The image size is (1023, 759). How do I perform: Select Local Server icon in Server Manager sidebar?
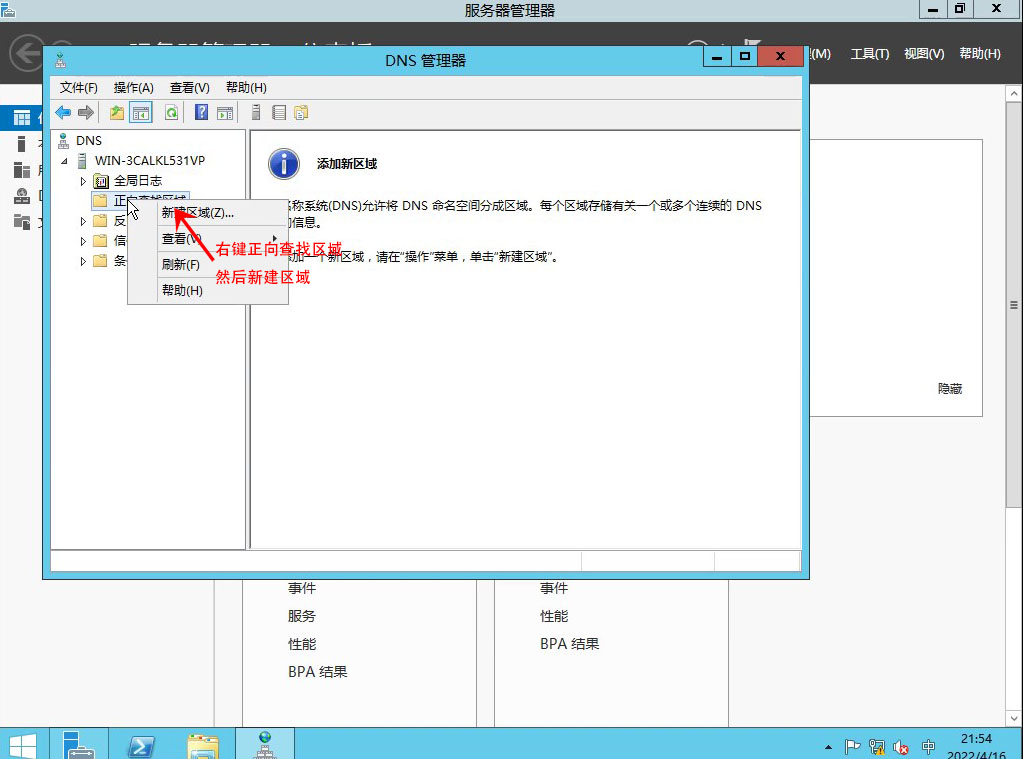tap(22, 144)
